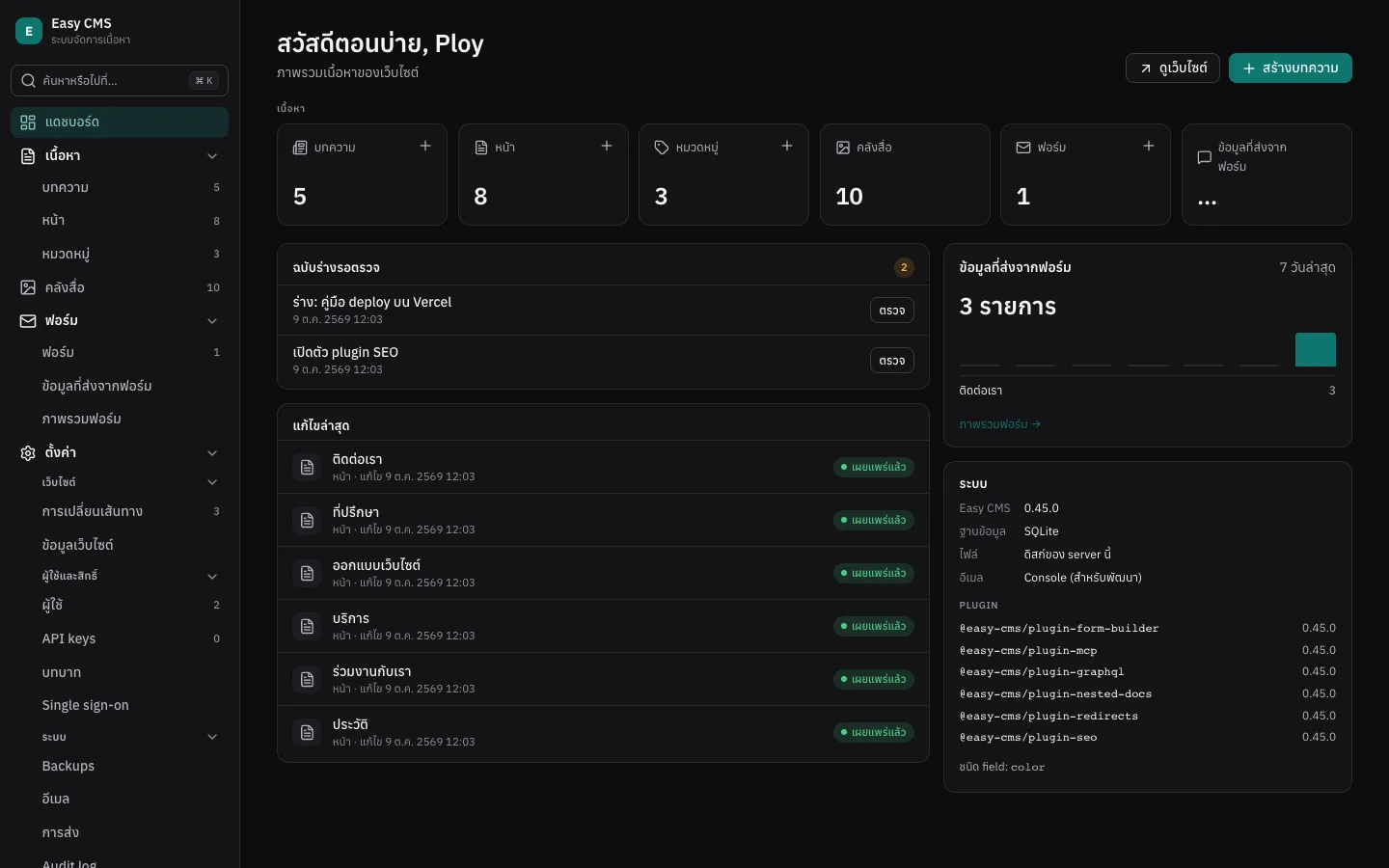Viewport: 1389px width, 868px height.
Task: Click the page icon beside บริการ
Action: click(307, 626)
